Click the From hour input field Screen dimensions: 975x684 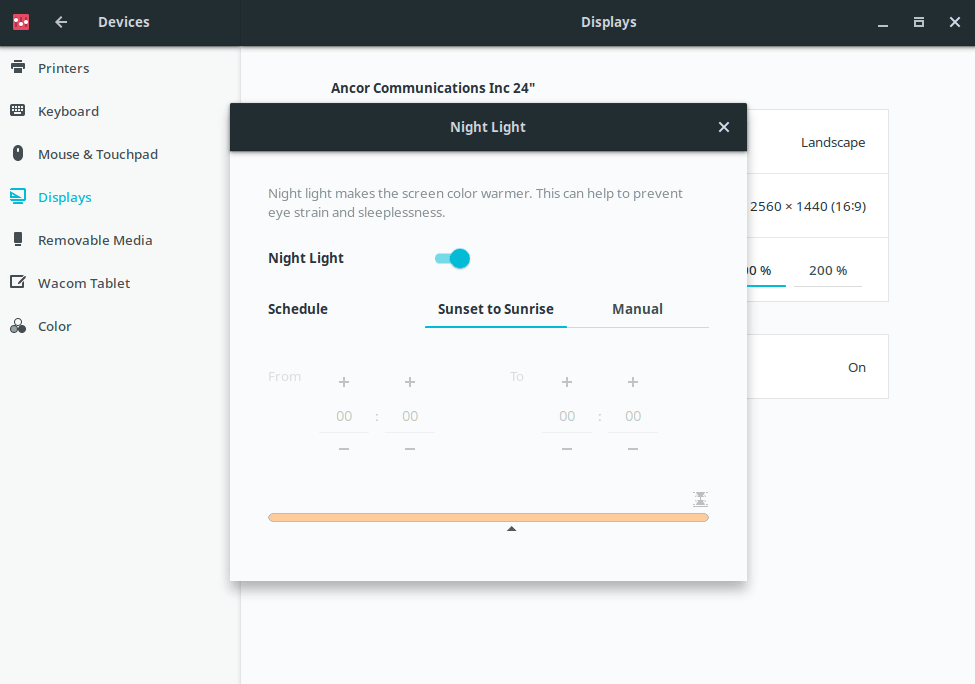[344, 416]
